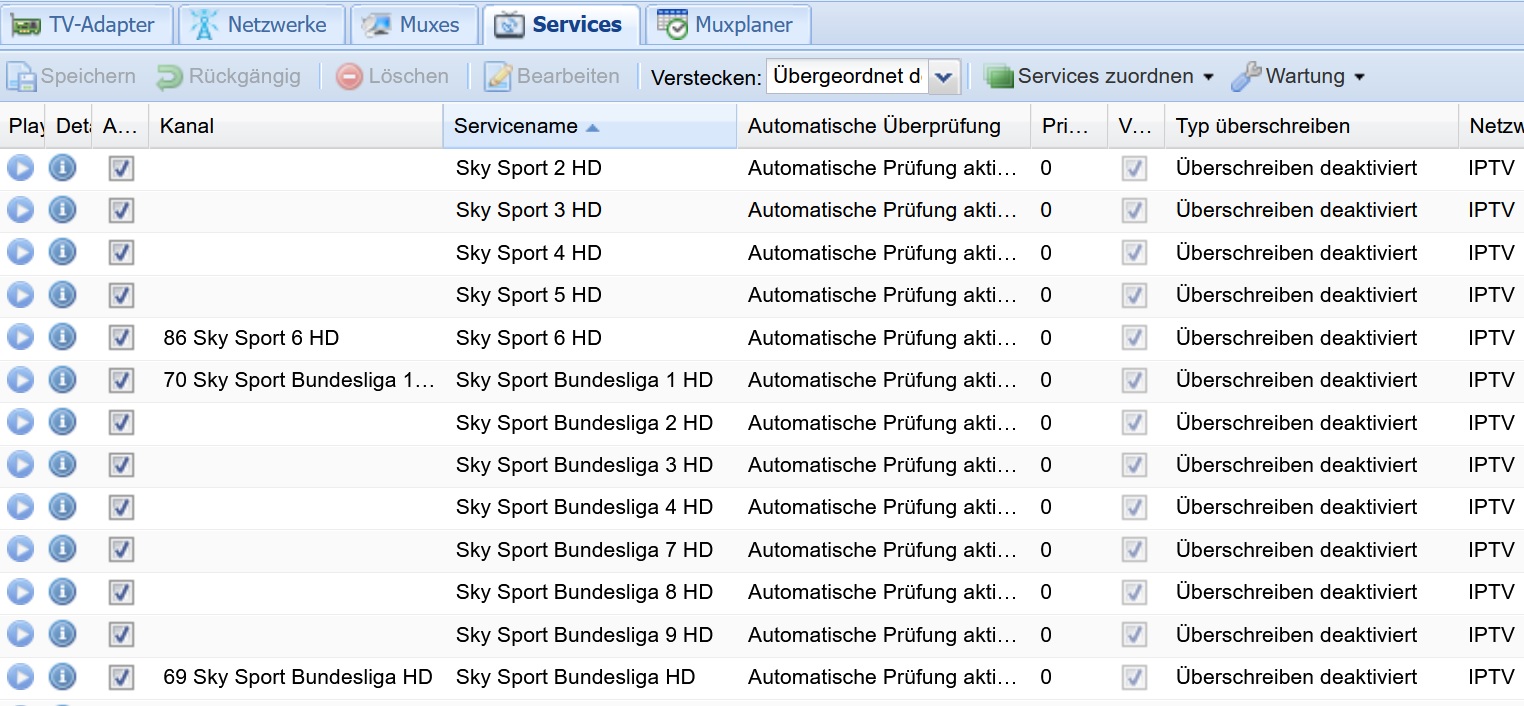Image resolution: width=1524 pixels, height=706 pixels.
Task: Play Sky Sport Bundesliga 4 HD stream
Action: pos(20,507)
